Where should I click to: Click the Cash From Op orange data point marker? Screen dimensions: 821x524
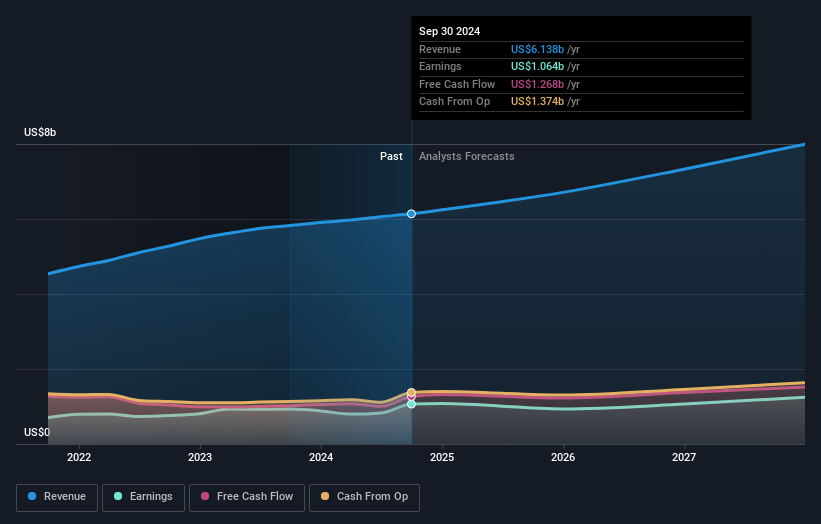[x=412, y=392]
